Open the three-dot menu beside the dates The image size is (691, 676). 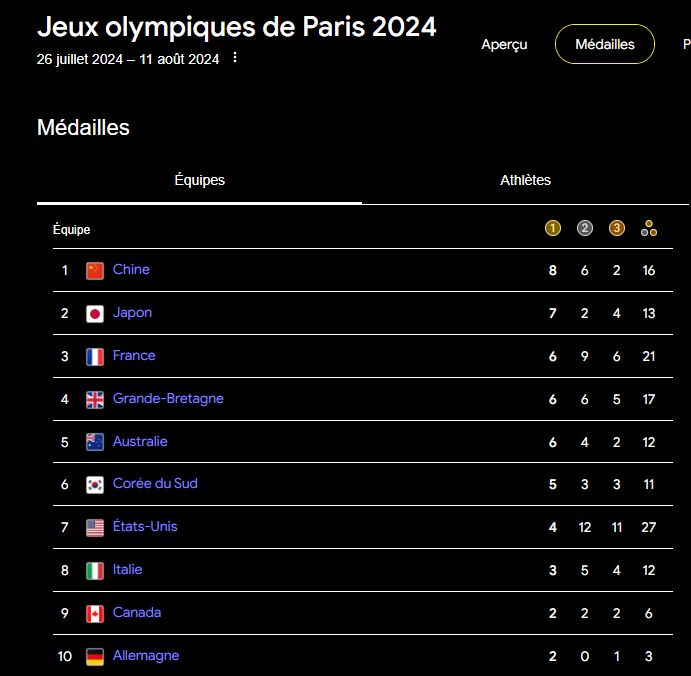pos(235,58)
